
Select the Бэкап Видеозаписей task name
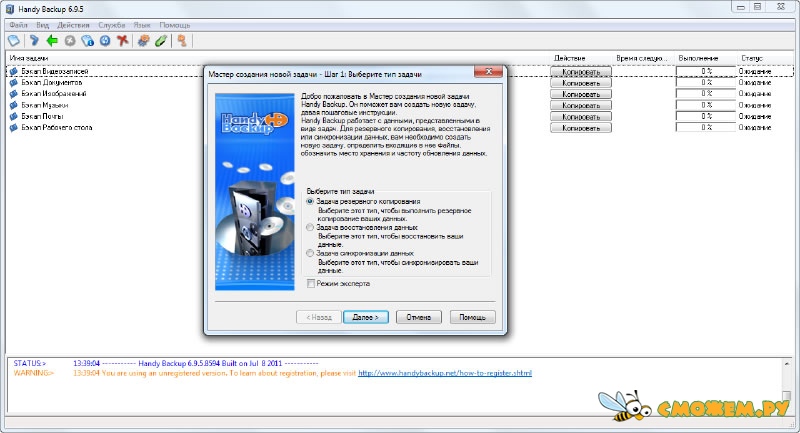tap(55, 71)
